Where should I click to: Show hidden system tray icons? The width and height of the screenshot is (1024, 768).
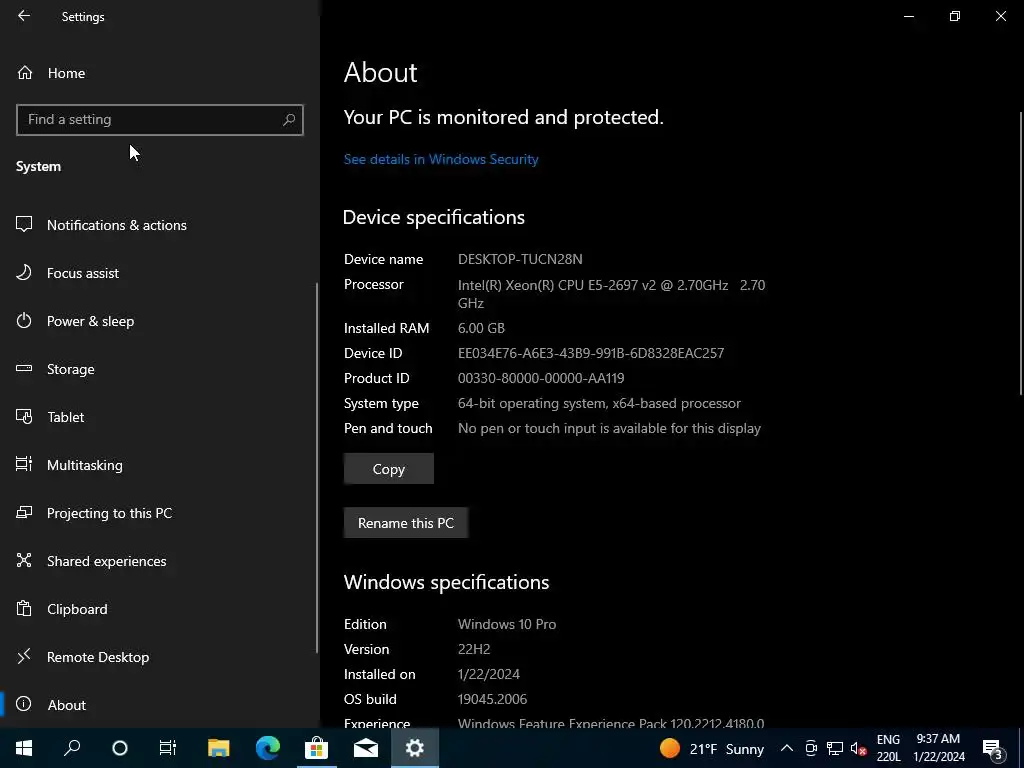(787, 748)
